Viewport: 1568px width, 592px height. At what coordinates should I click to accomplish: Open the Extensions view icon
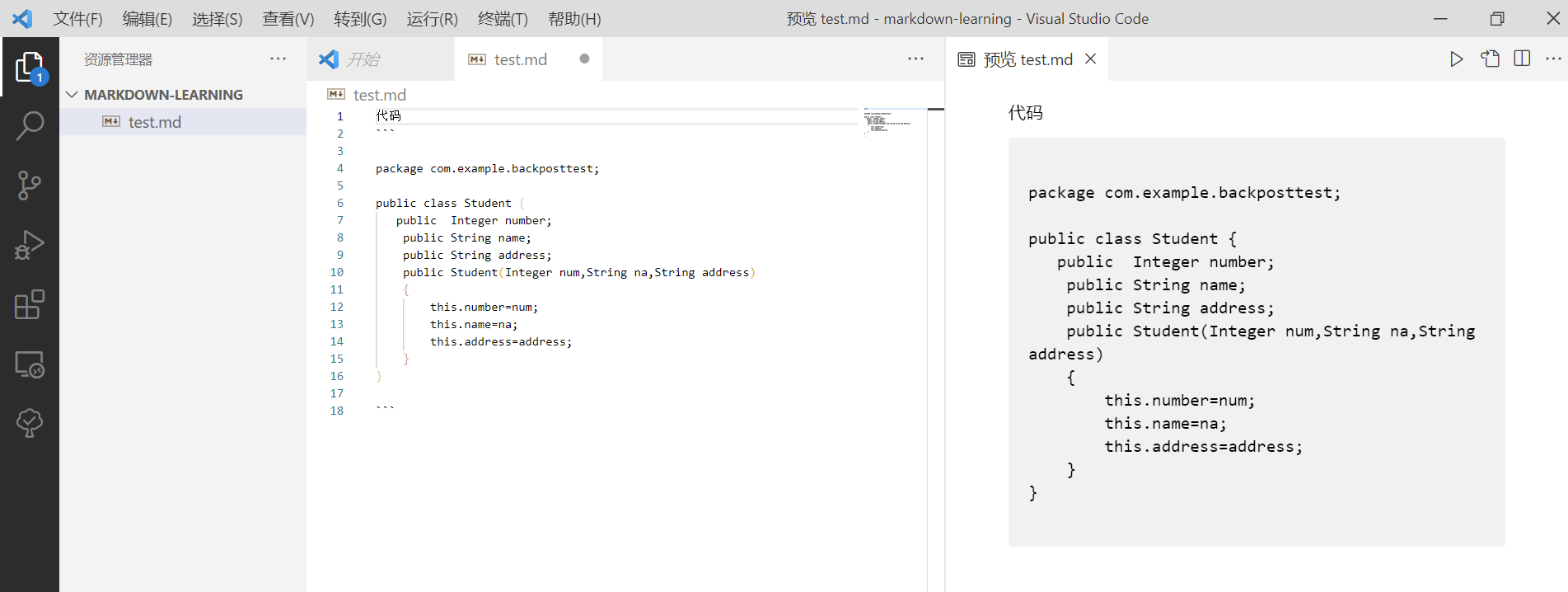pyautogui.click(x=30, y=304)
